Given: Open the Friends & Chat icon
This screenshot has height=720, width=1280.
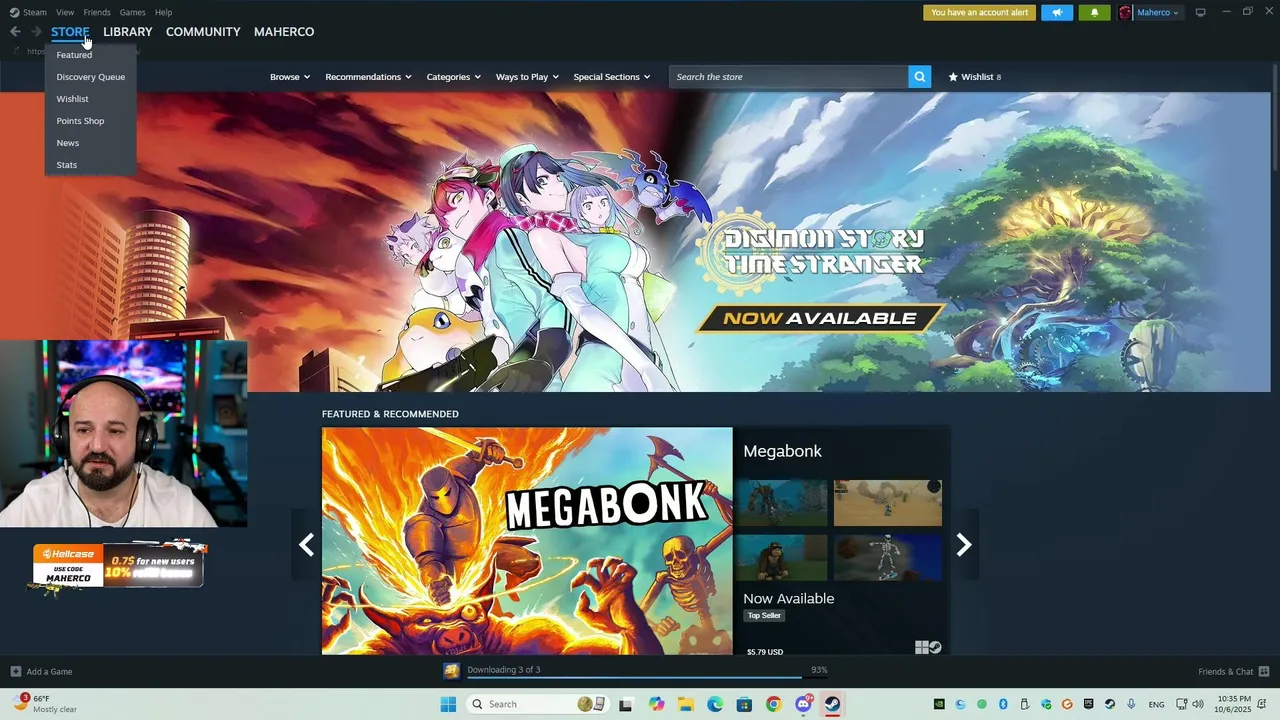Looking at the screenshot, I should pos(1264,671).
